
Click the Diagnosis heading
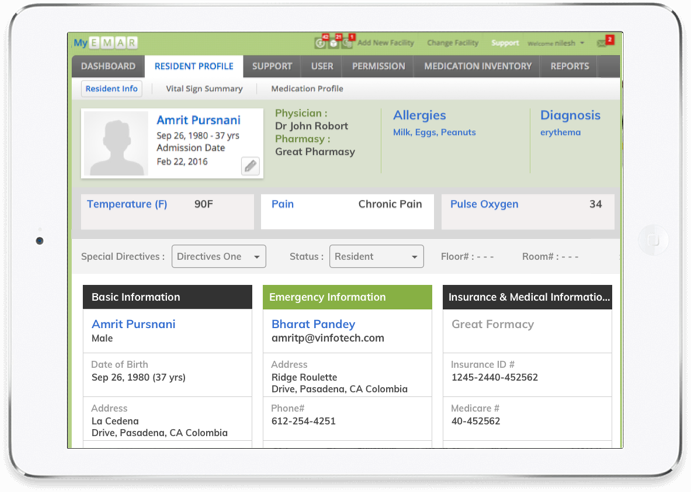(x=570, y=115)
